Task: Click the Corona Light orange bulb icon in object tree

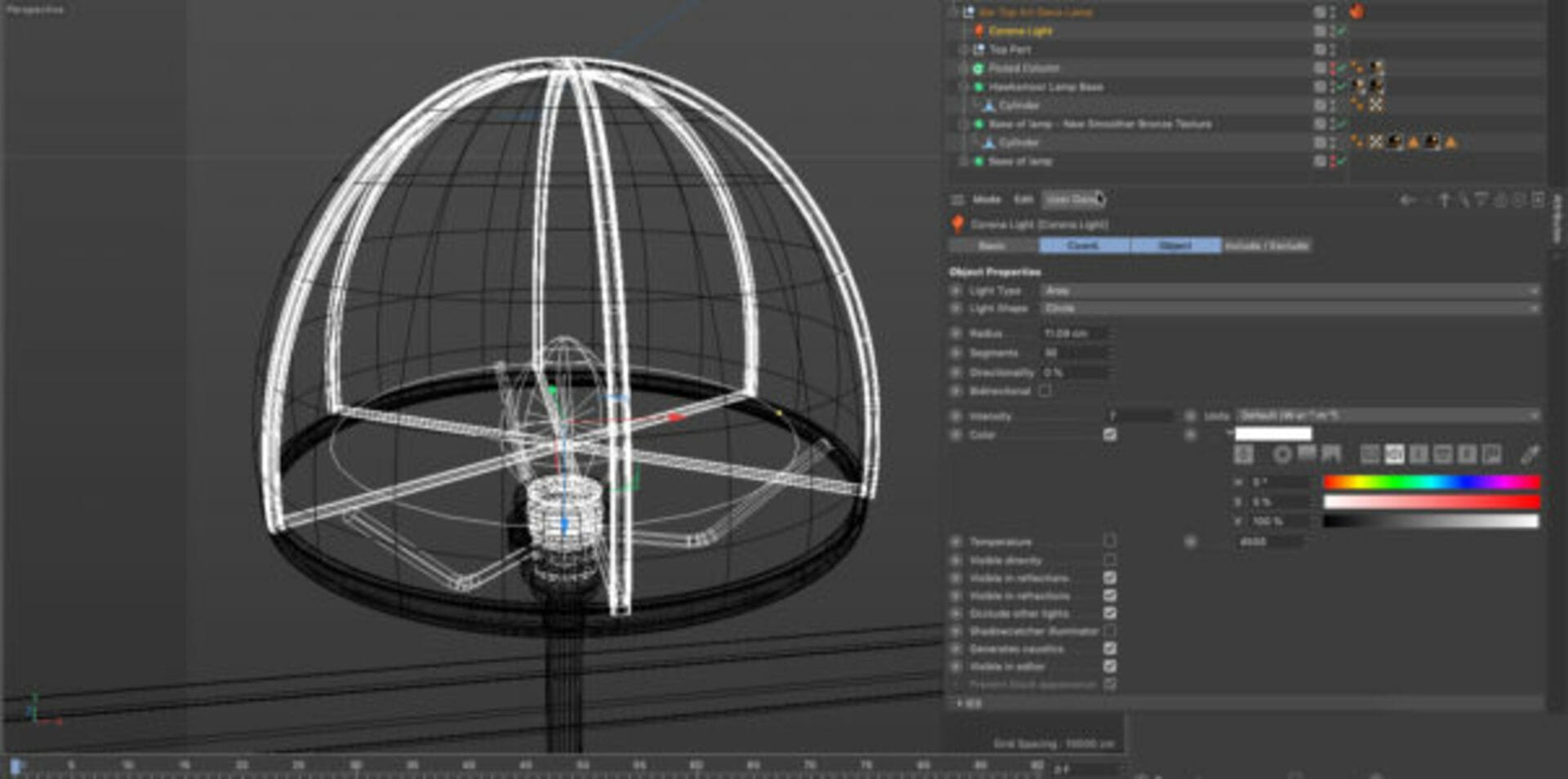Action: [978, 31]
